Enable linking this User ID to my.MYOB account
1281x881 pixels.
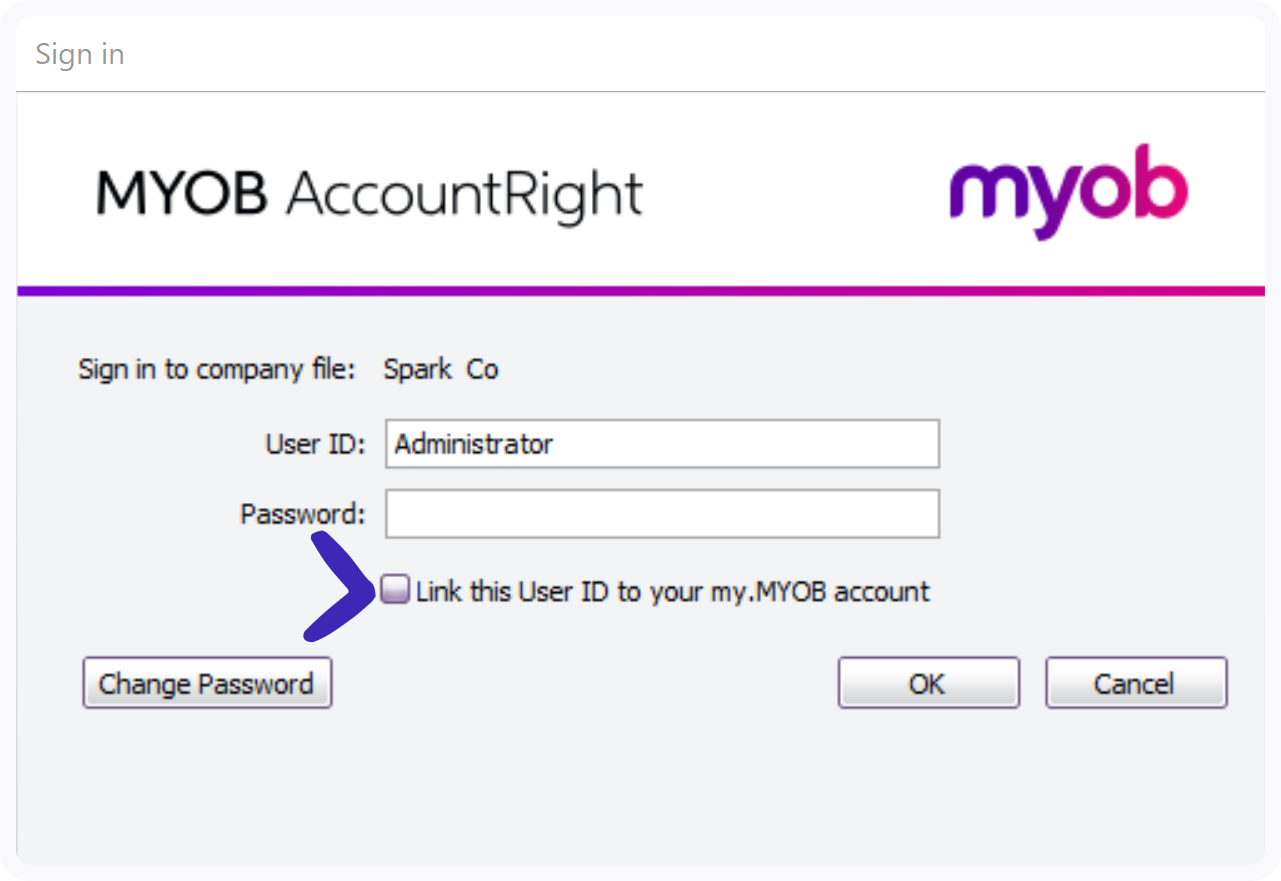click(x=394, y=589)
